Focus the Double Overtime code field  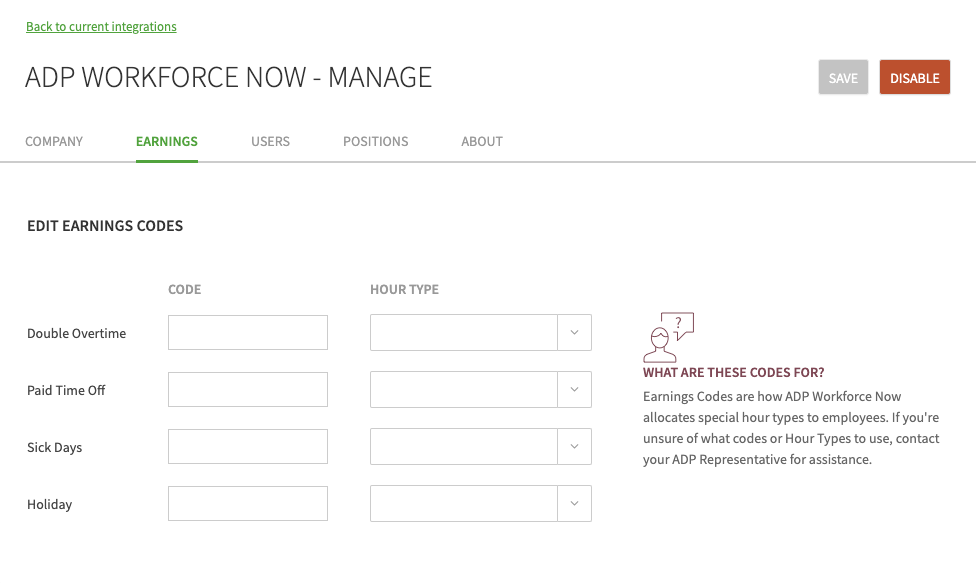pos(248,332)
